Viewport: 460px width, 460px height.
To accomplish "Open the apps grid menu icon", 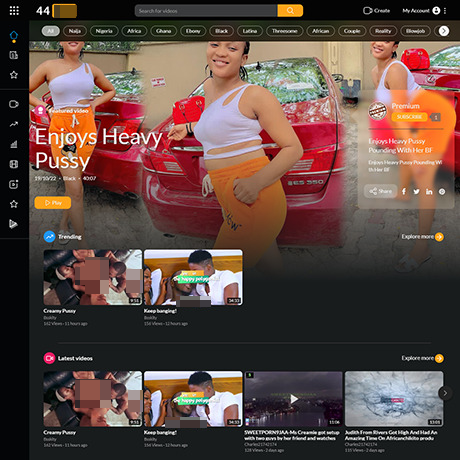I will pos(14,11).
